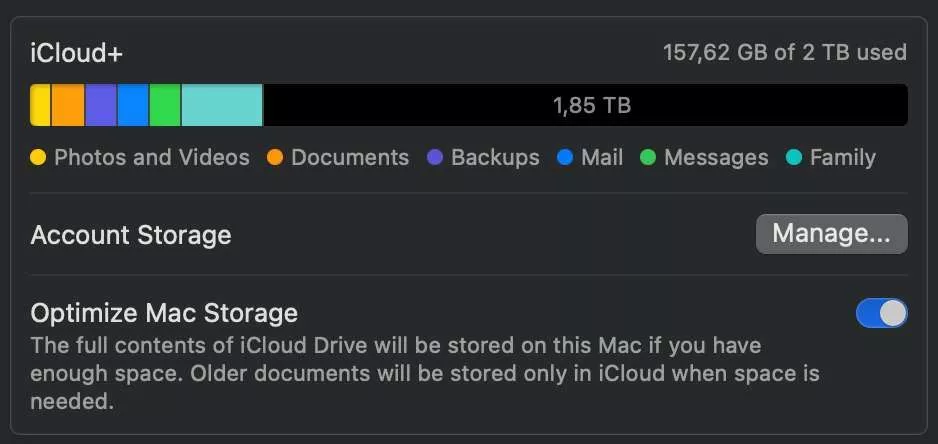
Task: Click the iCloud+ heading
Action: [76, 53]
